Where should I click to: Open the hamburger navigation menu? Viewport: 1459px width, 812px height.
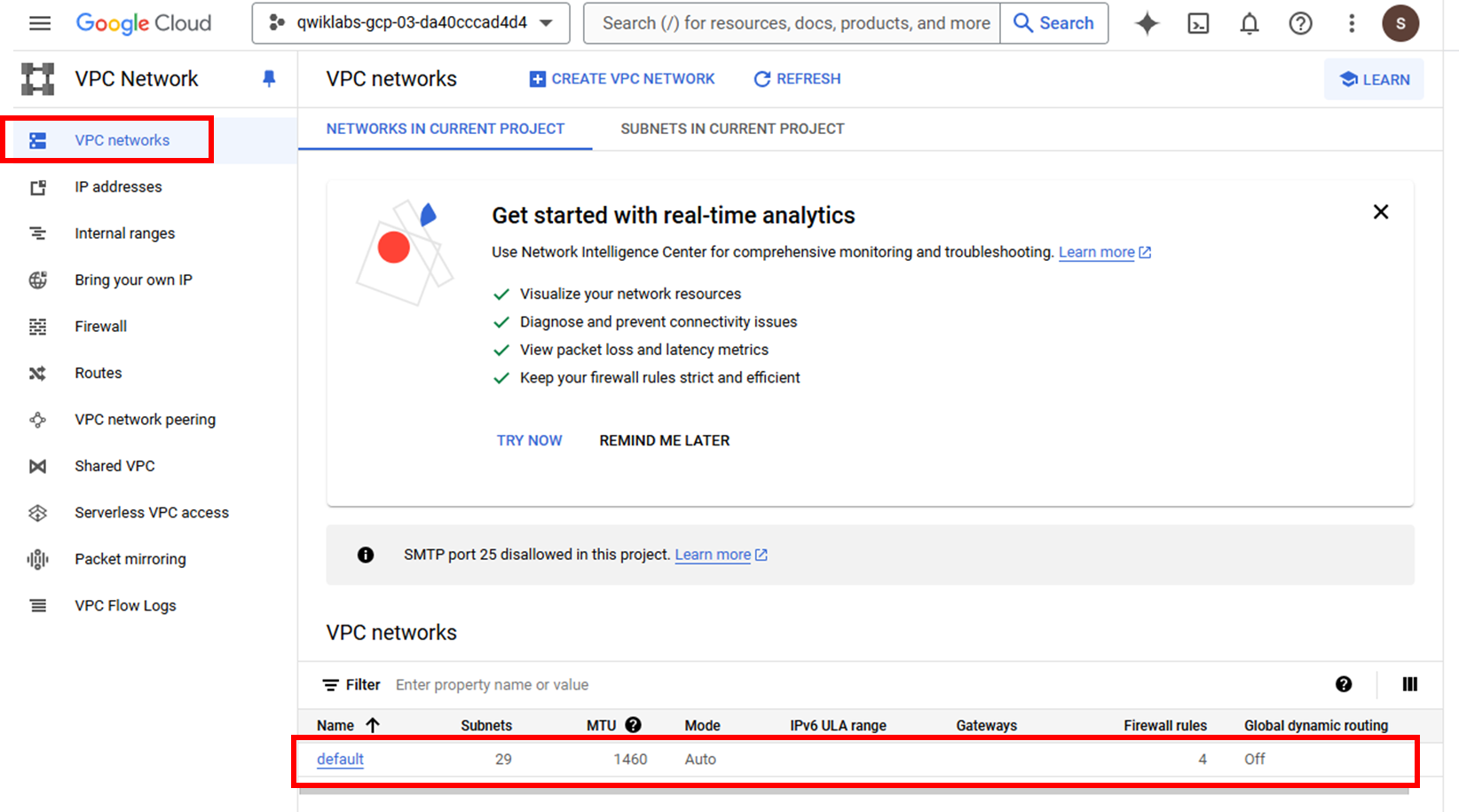click(x=40, y=23)
